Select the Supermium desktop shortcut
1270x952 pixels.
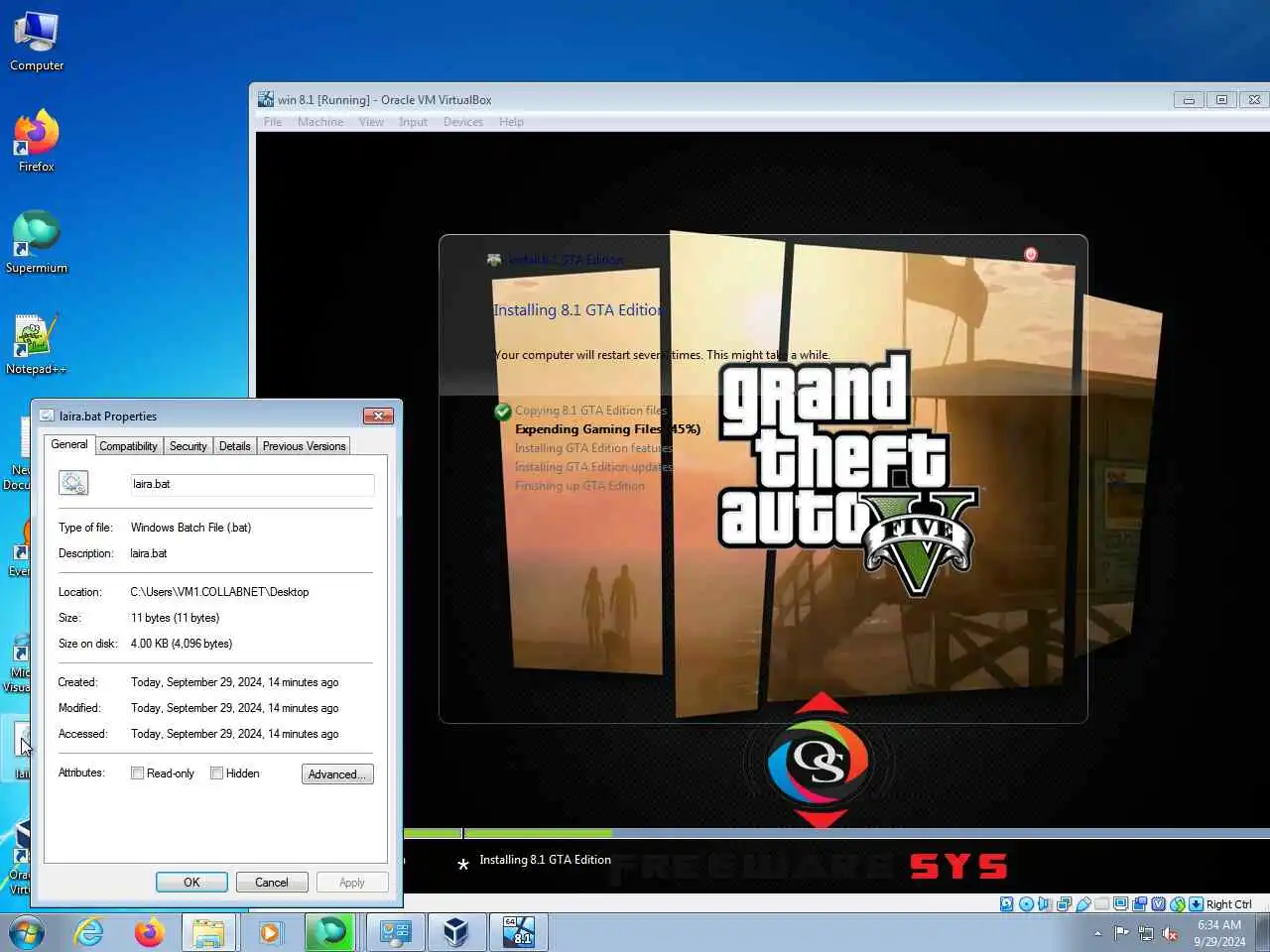[x=37, y=242]
